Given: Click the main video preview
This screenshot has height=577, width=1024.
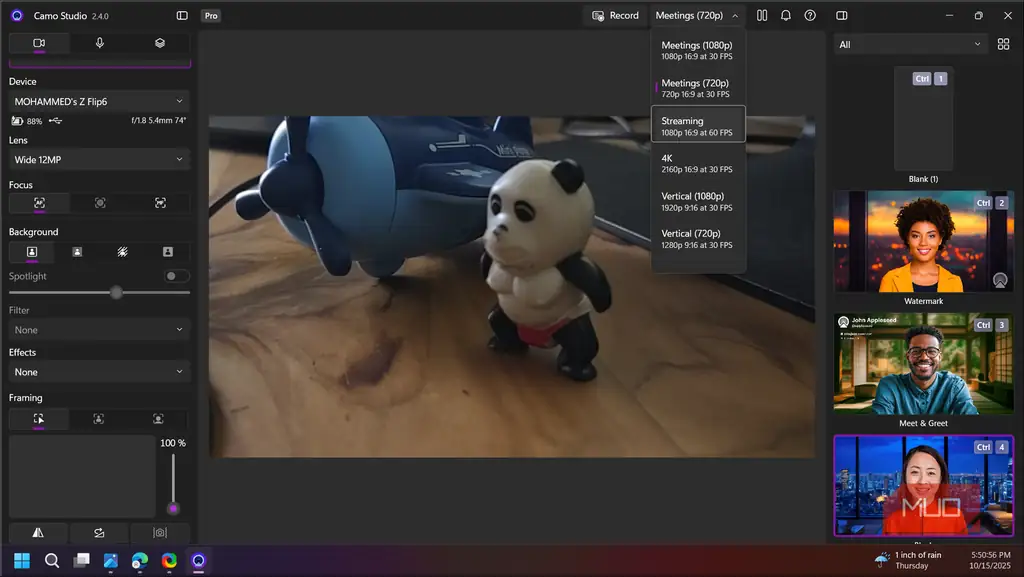Looking at the screenshot, I should pos(511,287).
